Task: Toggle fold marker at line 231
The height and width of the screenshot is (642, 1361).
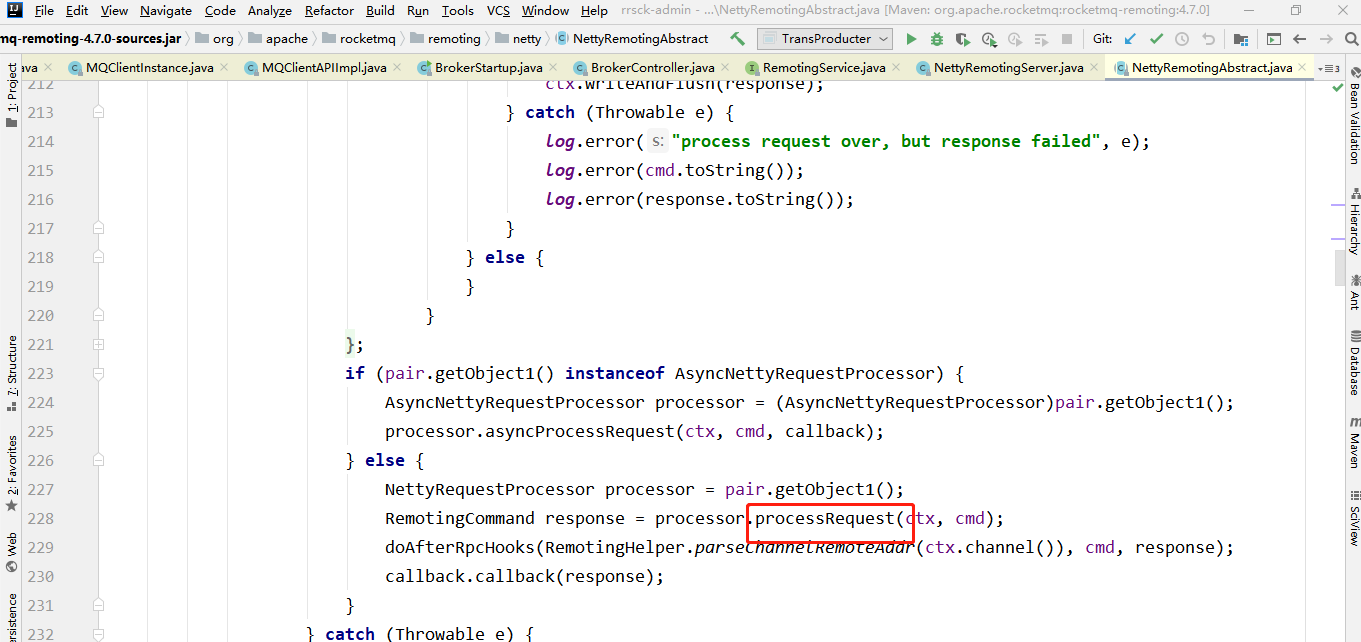Action: tap(98, 605)
